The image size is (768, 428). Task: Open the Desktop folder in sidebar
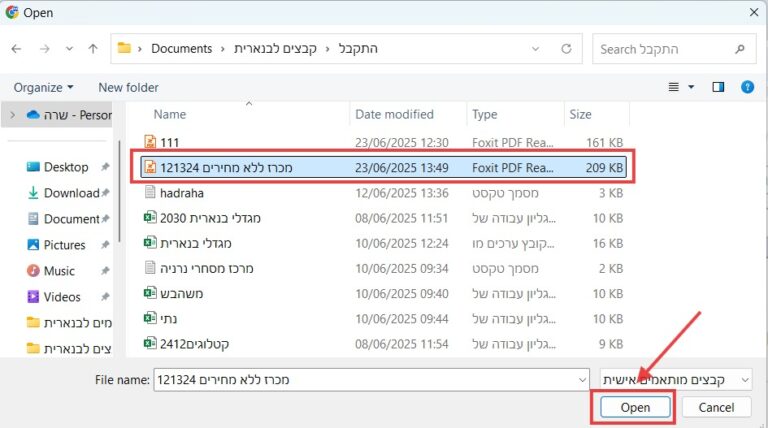click(65, 167)
